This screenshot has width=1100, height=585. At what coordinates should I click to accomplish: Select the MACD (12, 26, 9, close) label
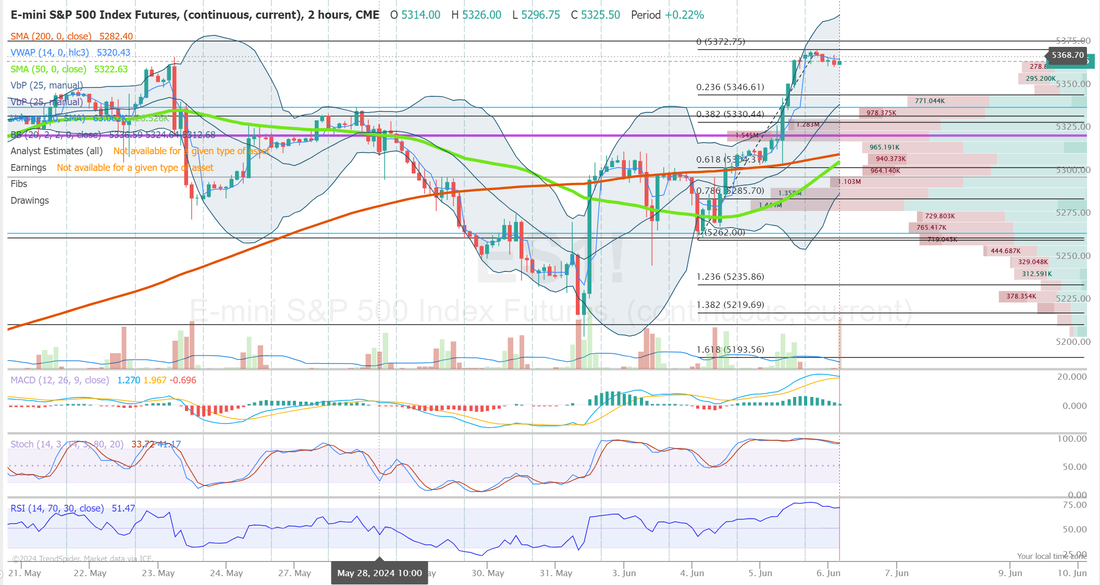point(59,380)
